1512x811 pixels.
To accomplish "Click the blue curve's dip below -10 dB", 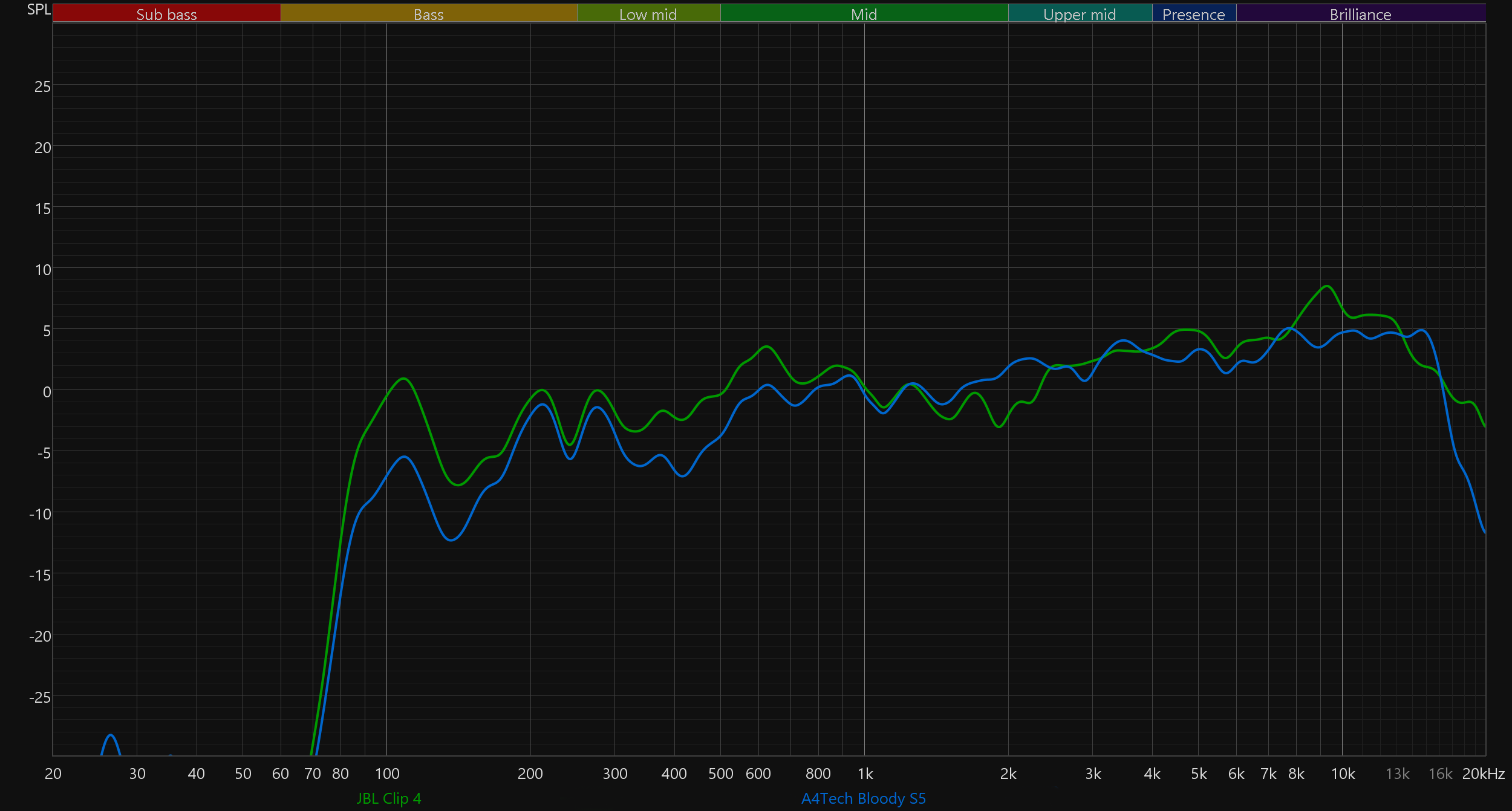I will [x=451, y=540].
